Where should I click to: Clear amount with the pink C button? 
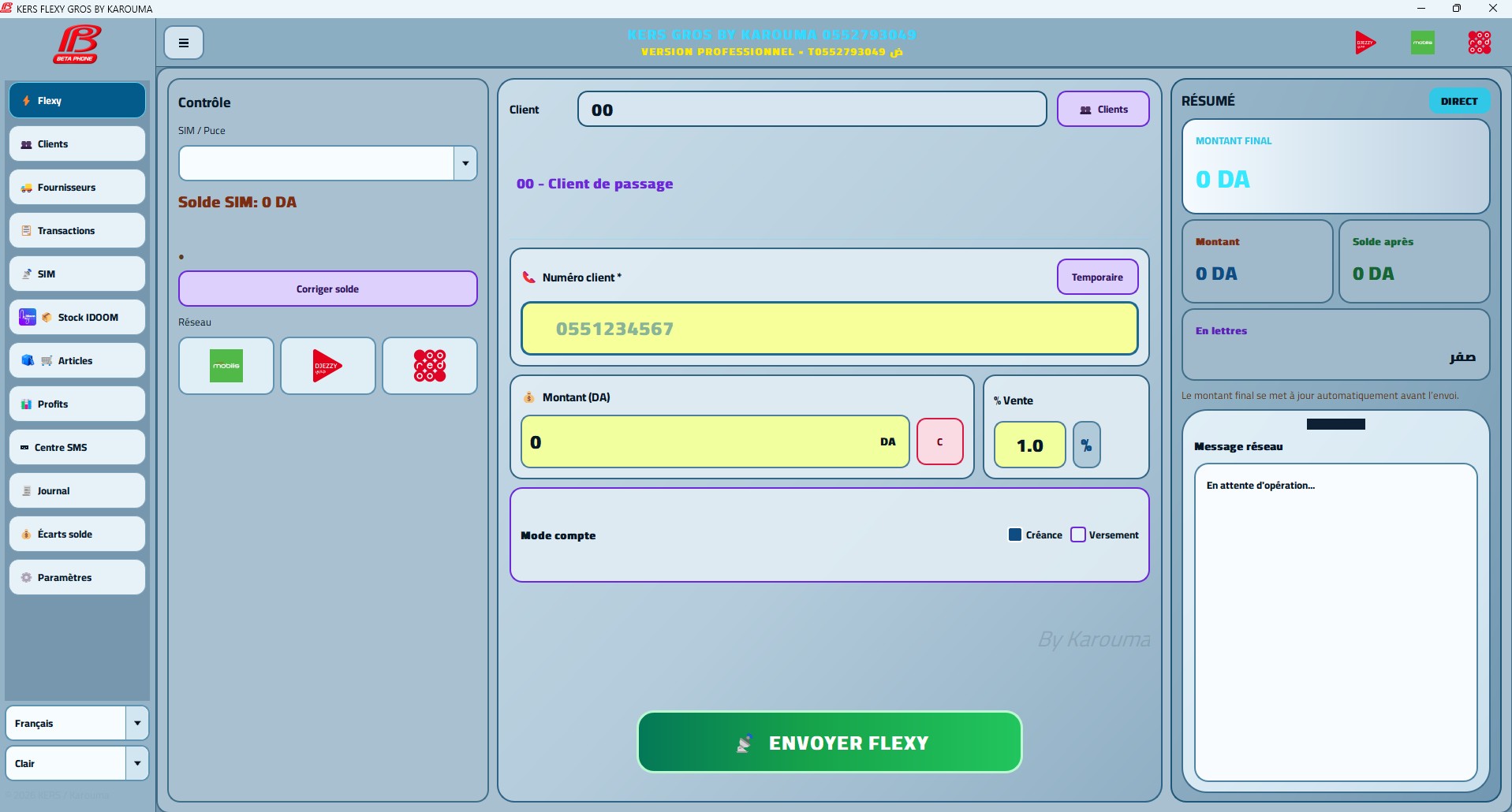click(940, 441)
